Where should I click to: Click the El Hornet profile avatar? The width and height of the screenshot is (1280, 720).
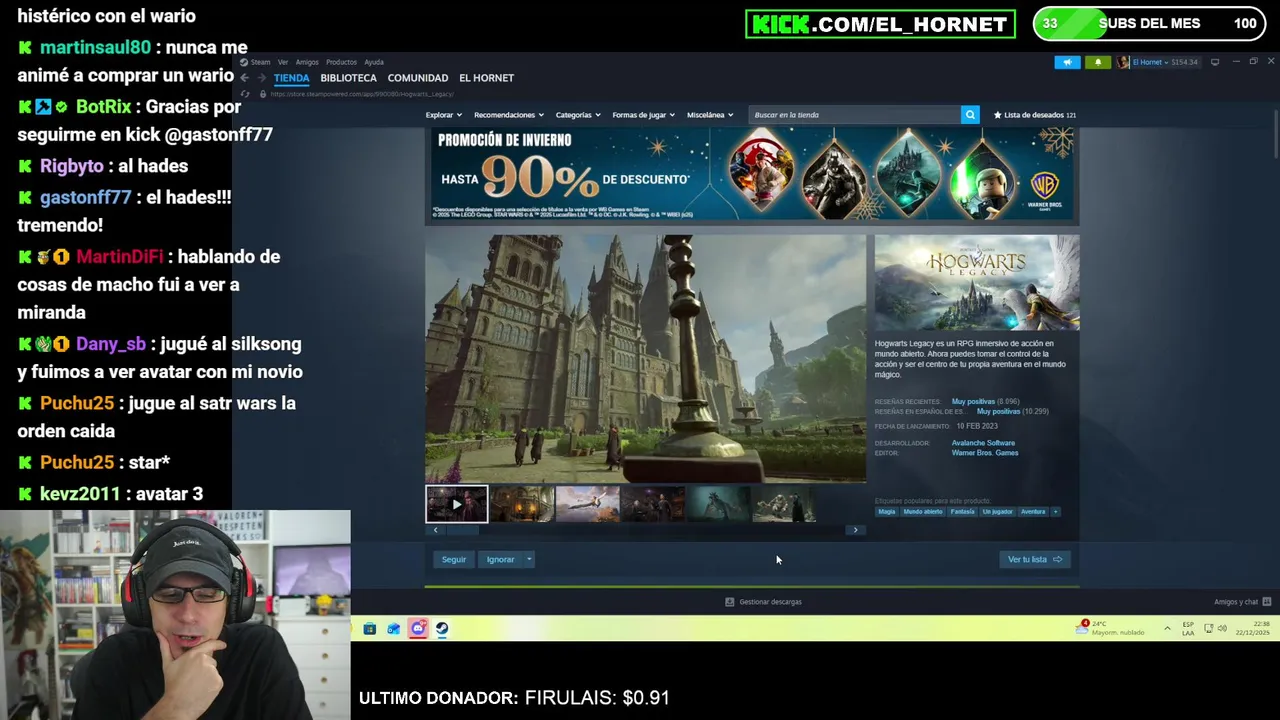tap(1124, 62)
